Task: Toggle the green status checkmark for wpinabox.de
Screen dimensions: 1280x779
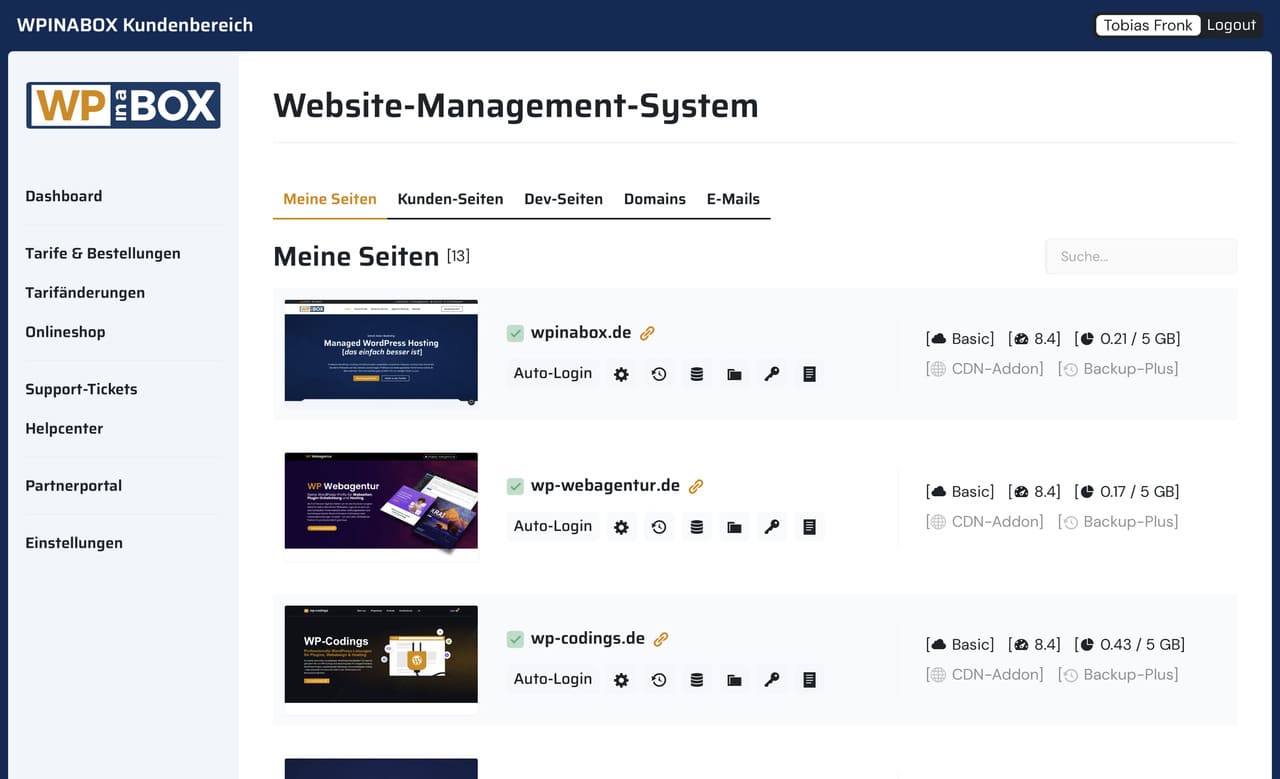Action: click(515, 332)
